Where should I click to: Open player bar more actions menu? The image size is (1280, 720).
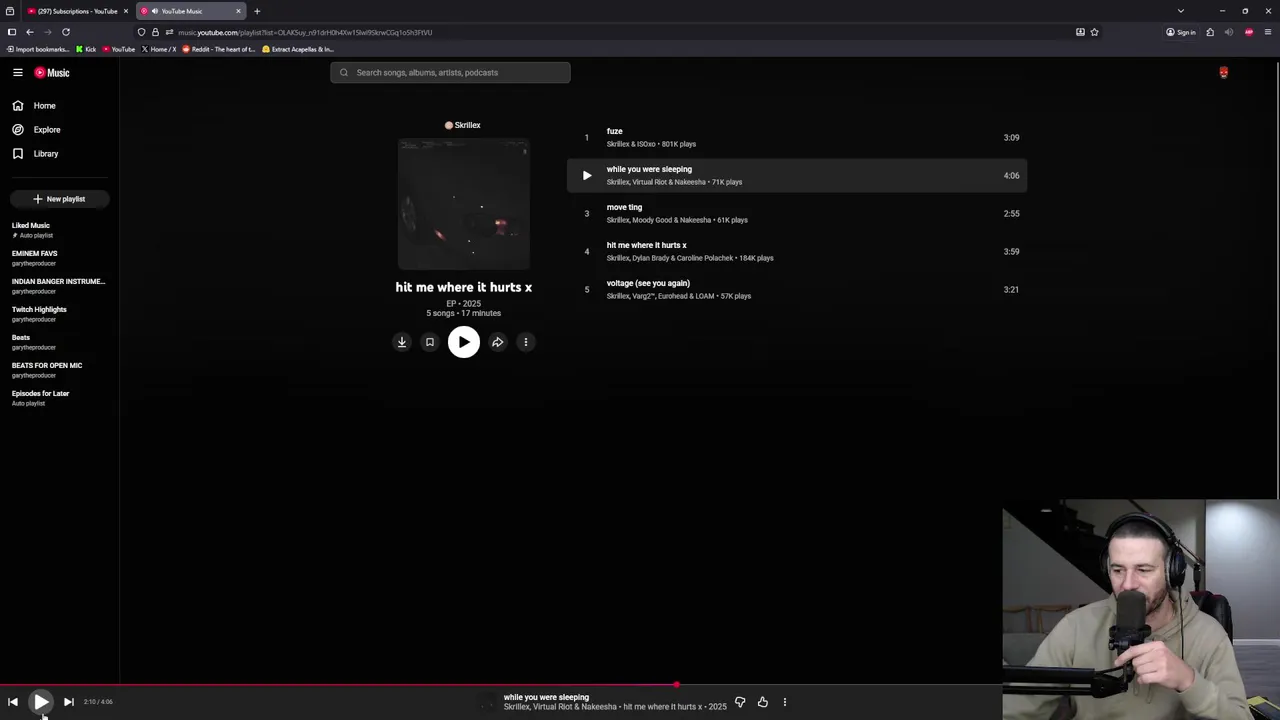(x=785, y=702)
